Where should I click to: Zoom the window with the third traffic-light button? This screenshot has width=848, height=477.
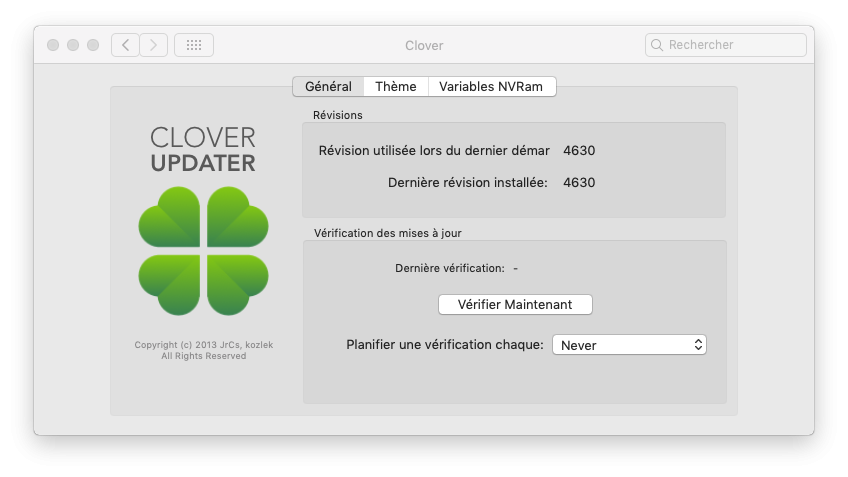pyautogui.click(x=93, y=45)
